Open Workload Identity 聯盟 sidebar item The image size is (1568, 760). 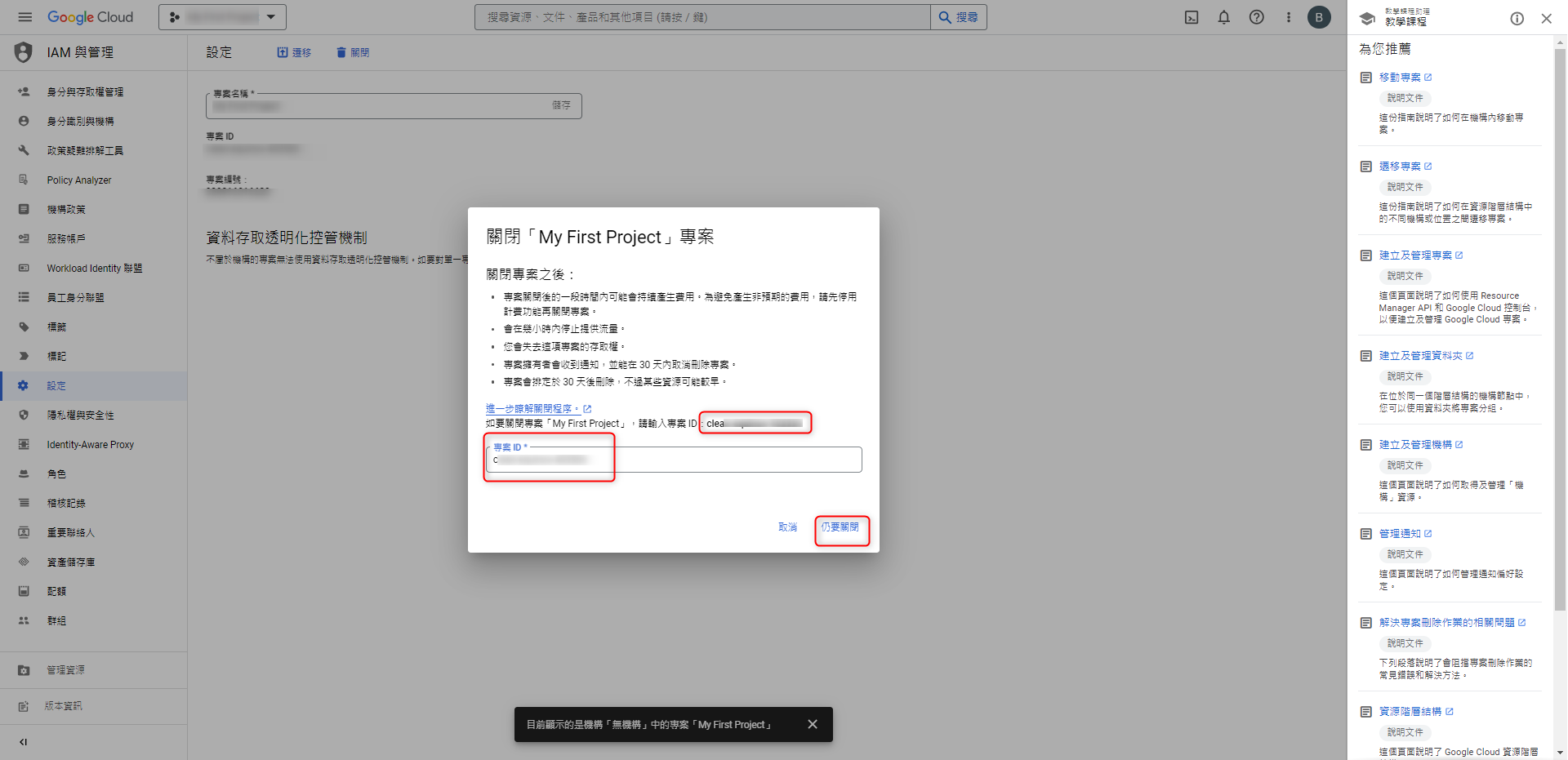click(93, 269)
